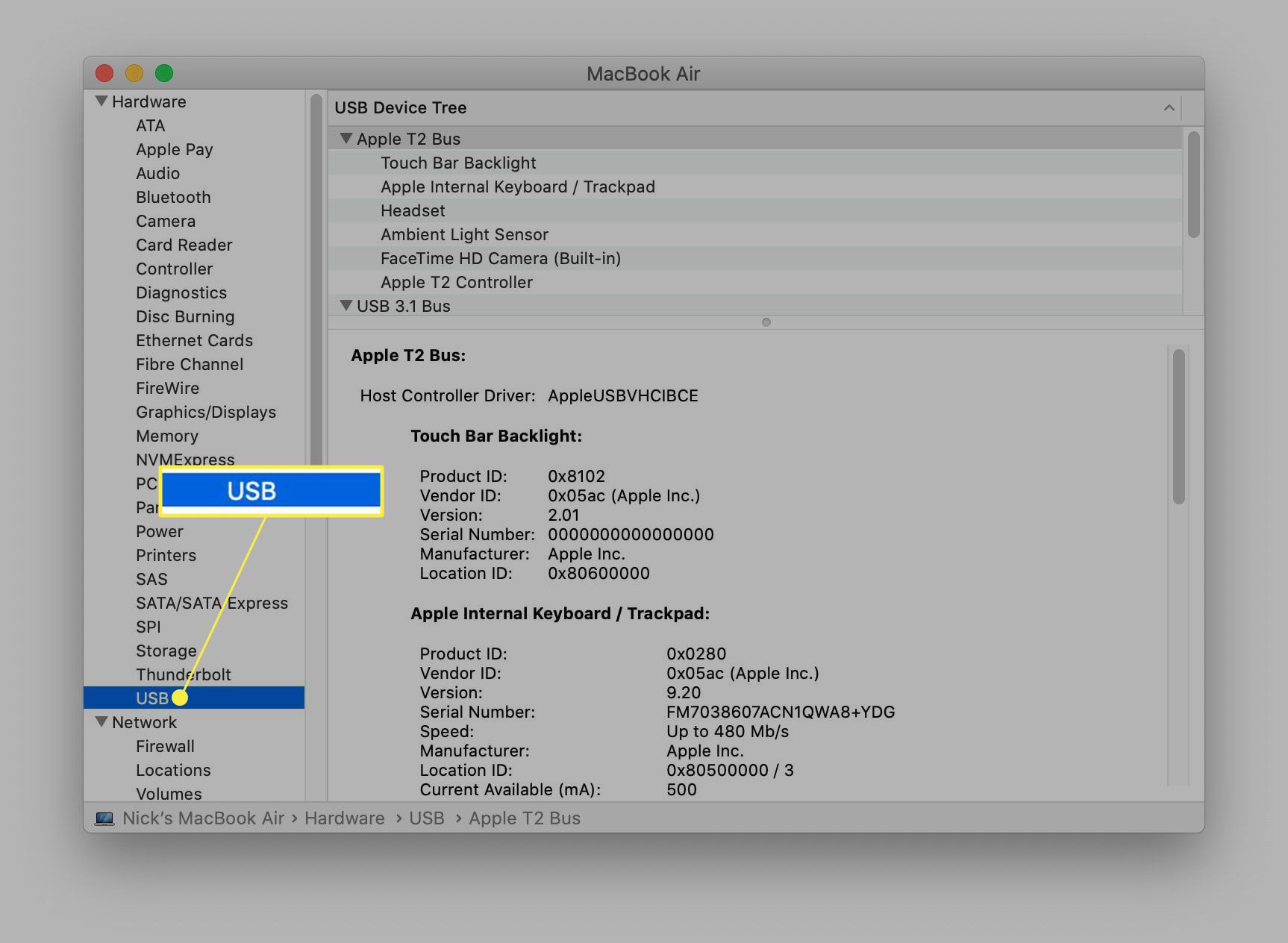1288x943 pixels.
Task: Open Disc Burning category
Action: coord(185,316)
